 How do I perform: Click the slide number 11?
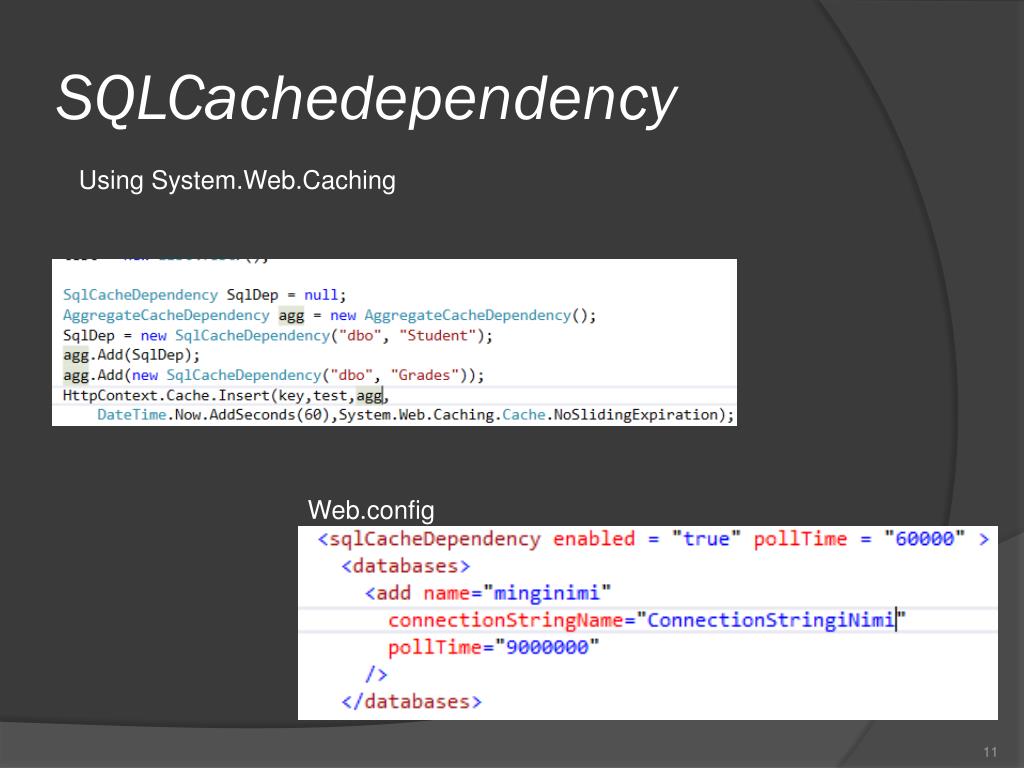(990, 752)
